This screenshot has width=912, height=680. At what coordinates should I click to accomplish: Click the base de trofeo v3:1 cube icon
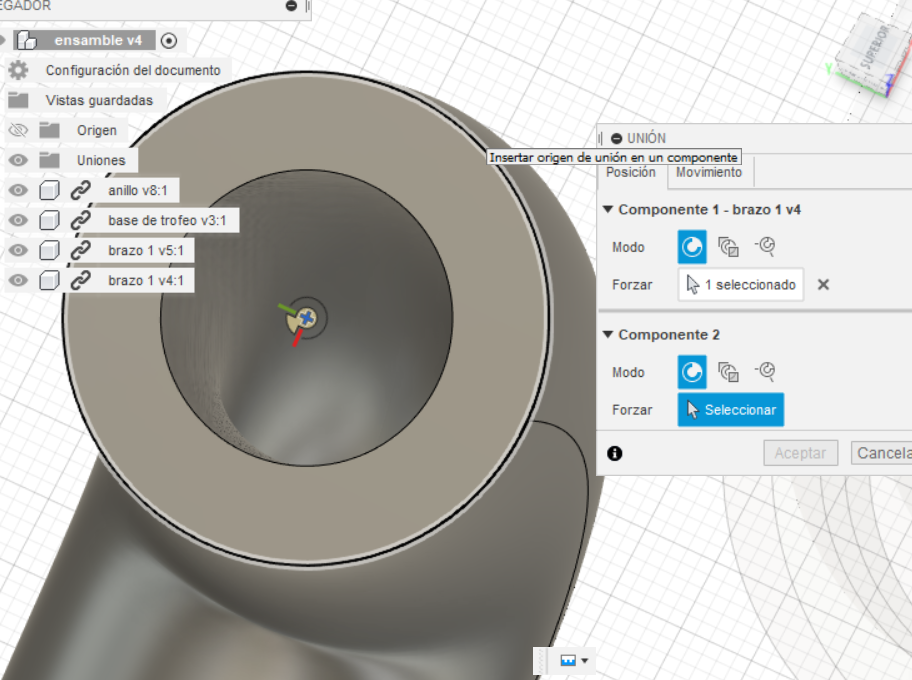[x=49, y=220]
